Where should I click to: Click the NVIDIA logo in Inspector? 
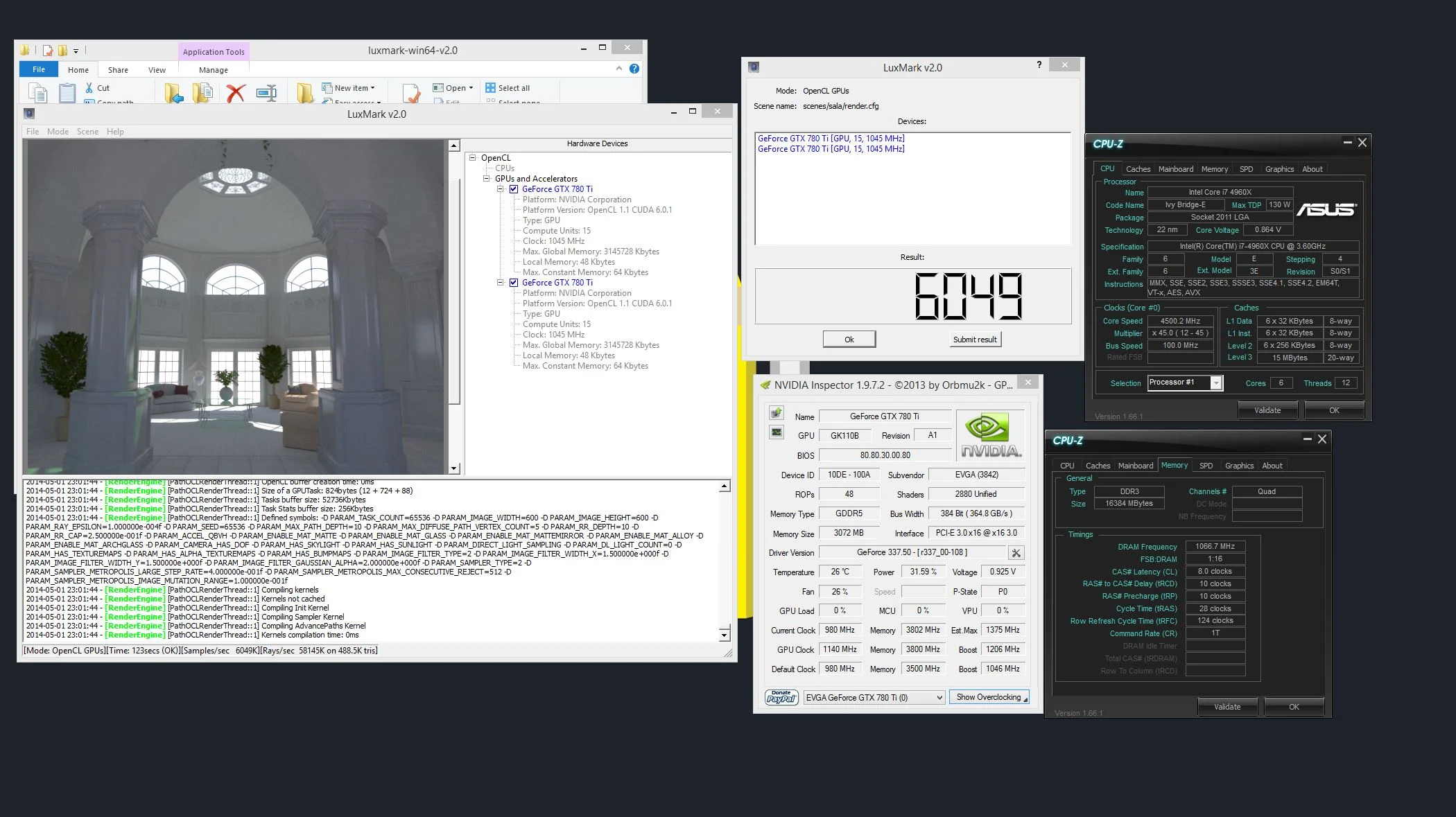pyautogui.click(x=990, y=435)
